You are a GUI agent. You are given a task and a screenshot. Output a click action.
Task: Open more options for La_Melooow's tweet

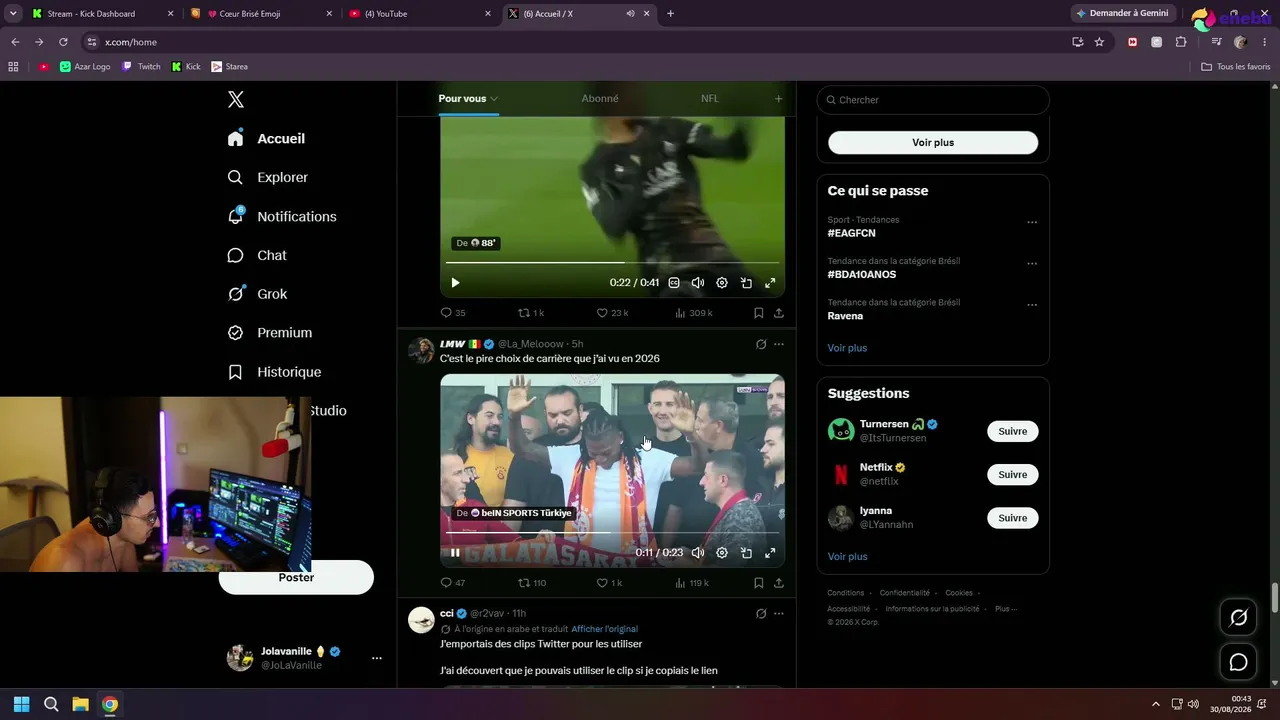[779, 344]
